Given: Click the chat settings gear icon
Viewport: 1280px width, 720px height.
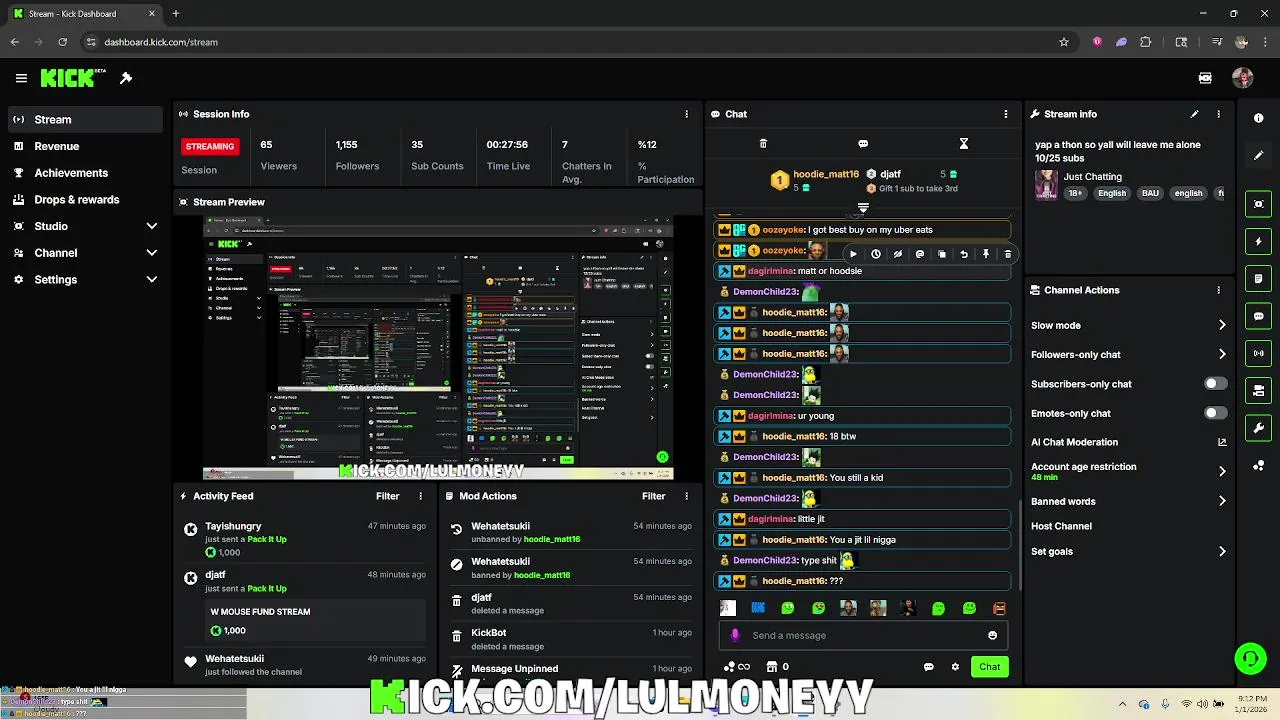Looking at the screenshot, I should 955,667.
